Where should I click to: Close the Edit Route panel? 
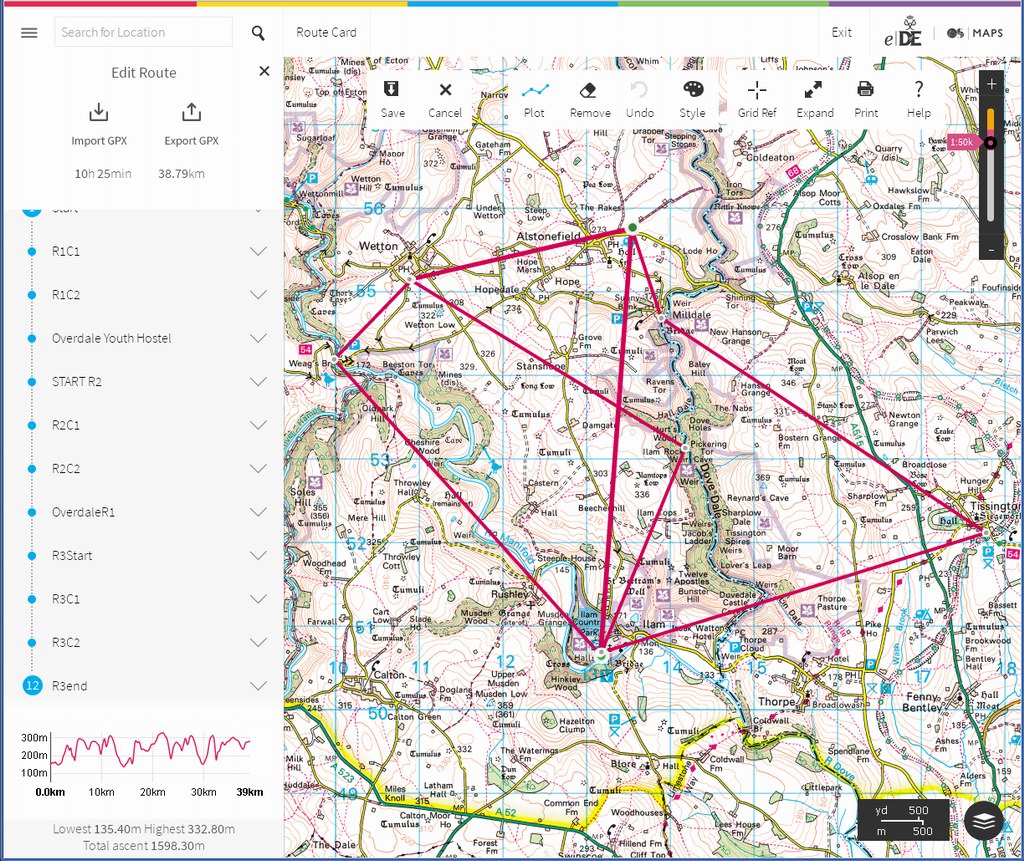click(264, 71)
